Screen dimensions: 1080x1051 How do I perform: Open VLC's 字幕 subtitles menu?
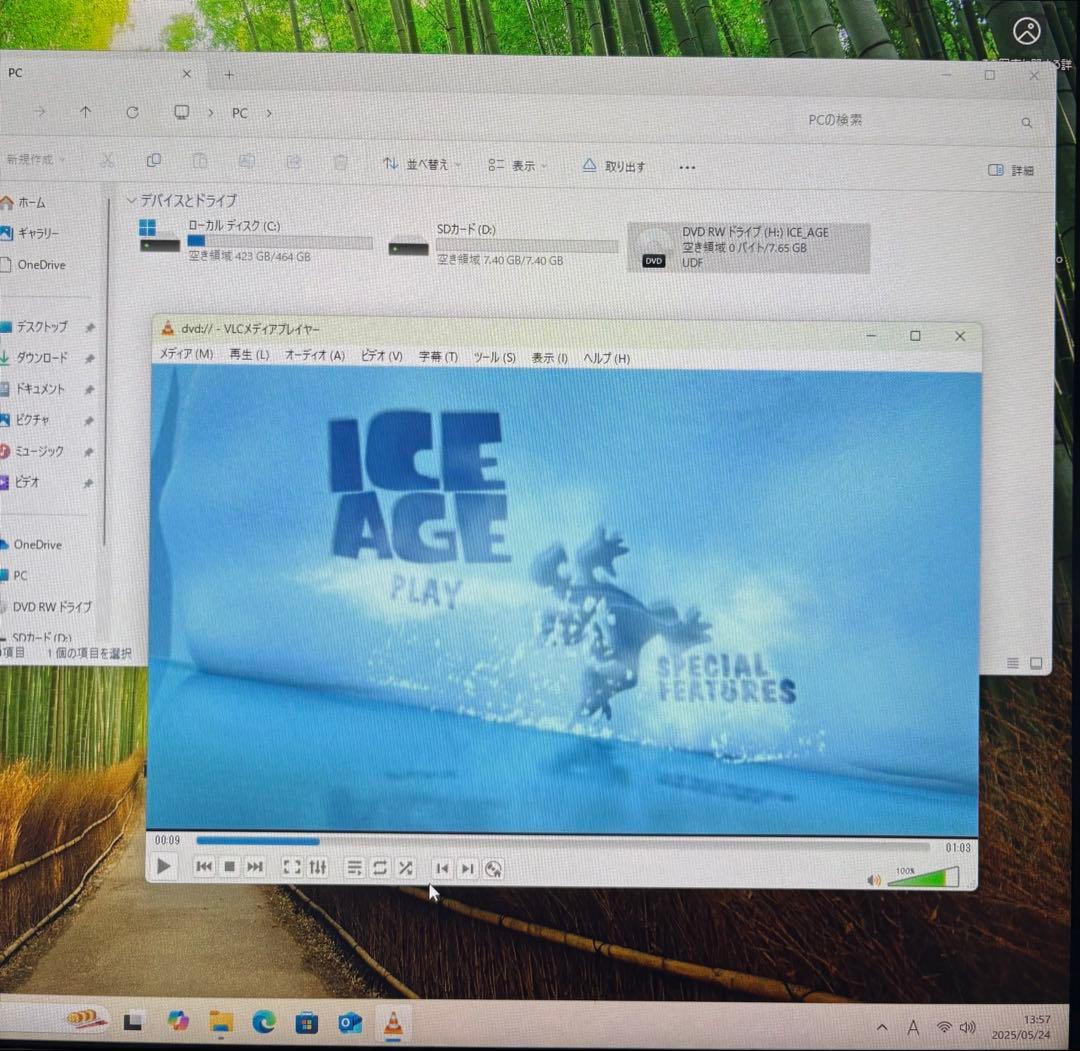pyautogui.click(x=437, y=357)
